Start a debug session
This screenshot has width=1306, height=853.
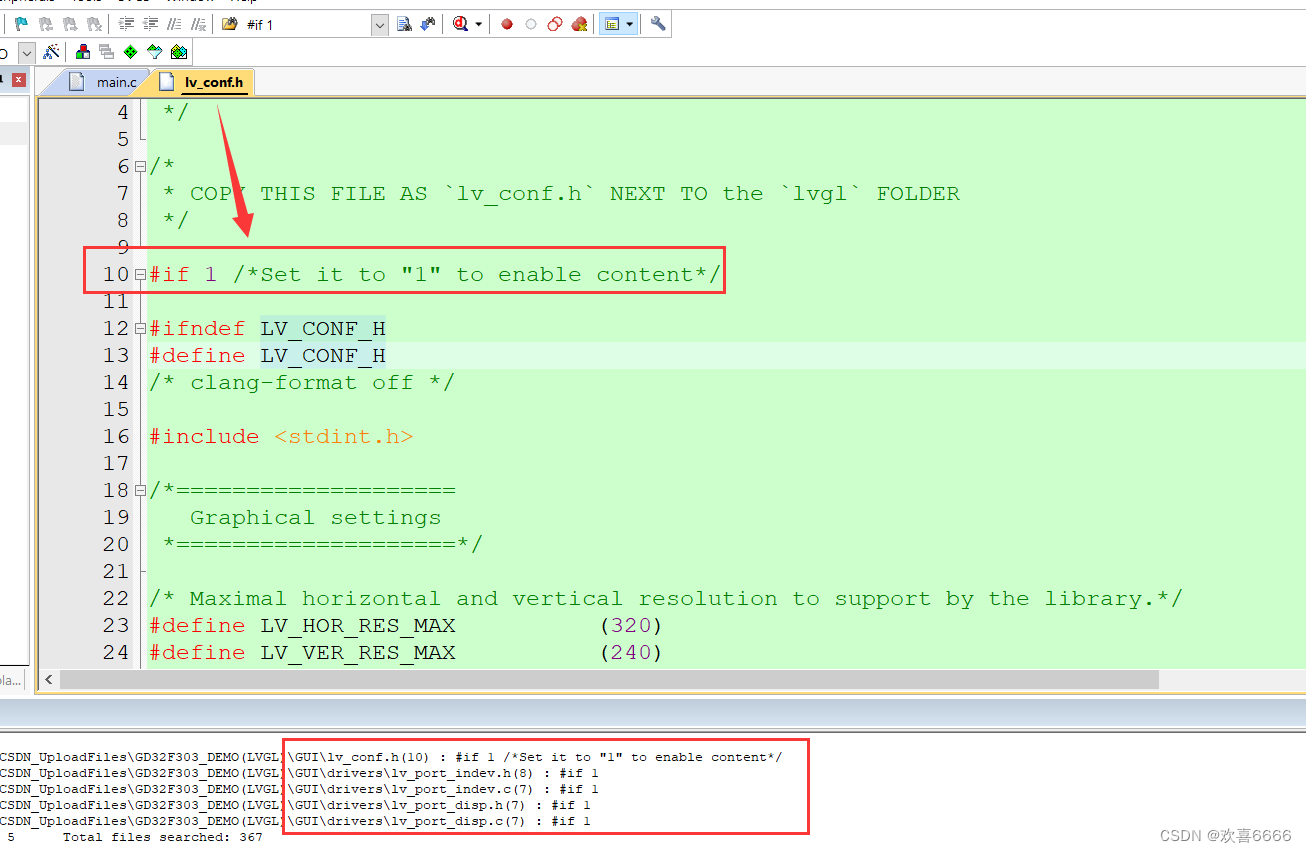pos(461,23)
